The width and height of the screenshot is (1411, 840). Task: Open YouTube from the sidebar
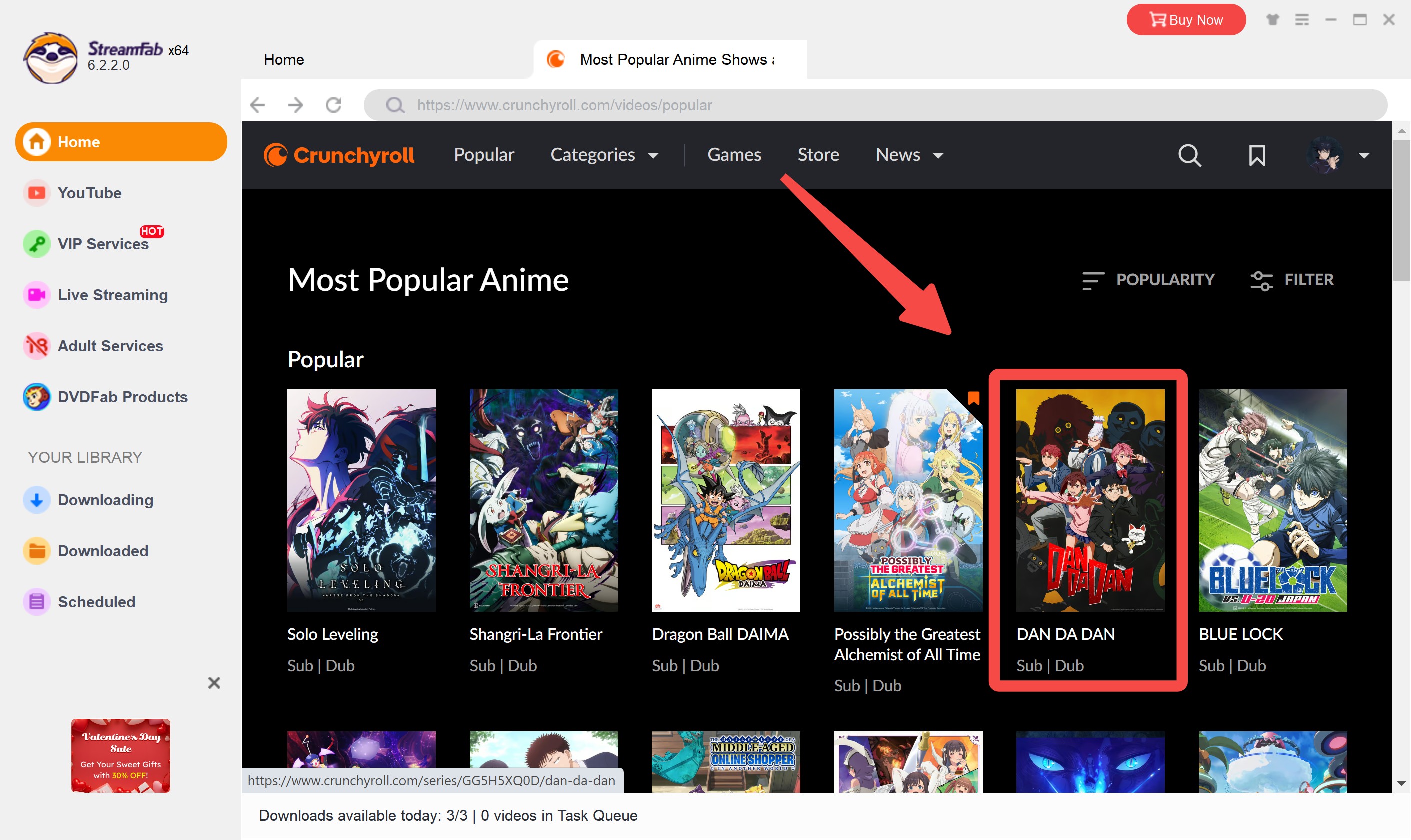89,193
